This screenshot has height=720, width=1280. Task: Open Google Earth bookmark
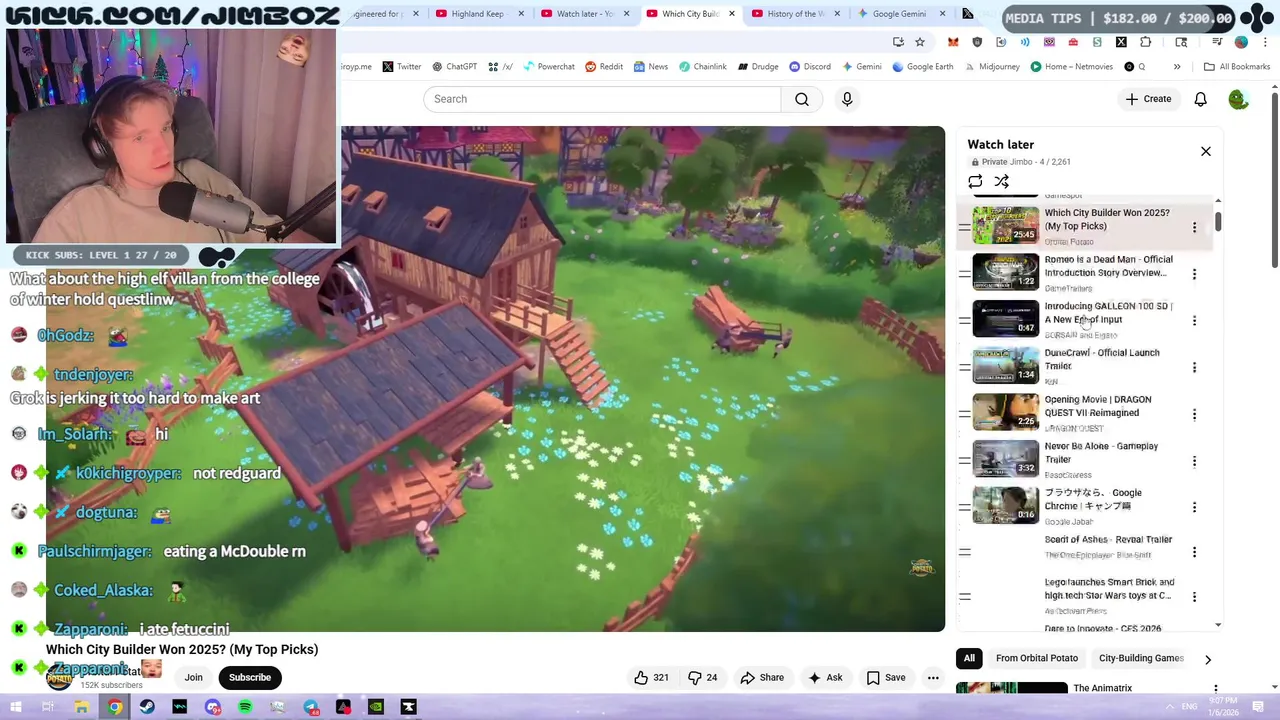pyautogui.click(x=922, y=67)
